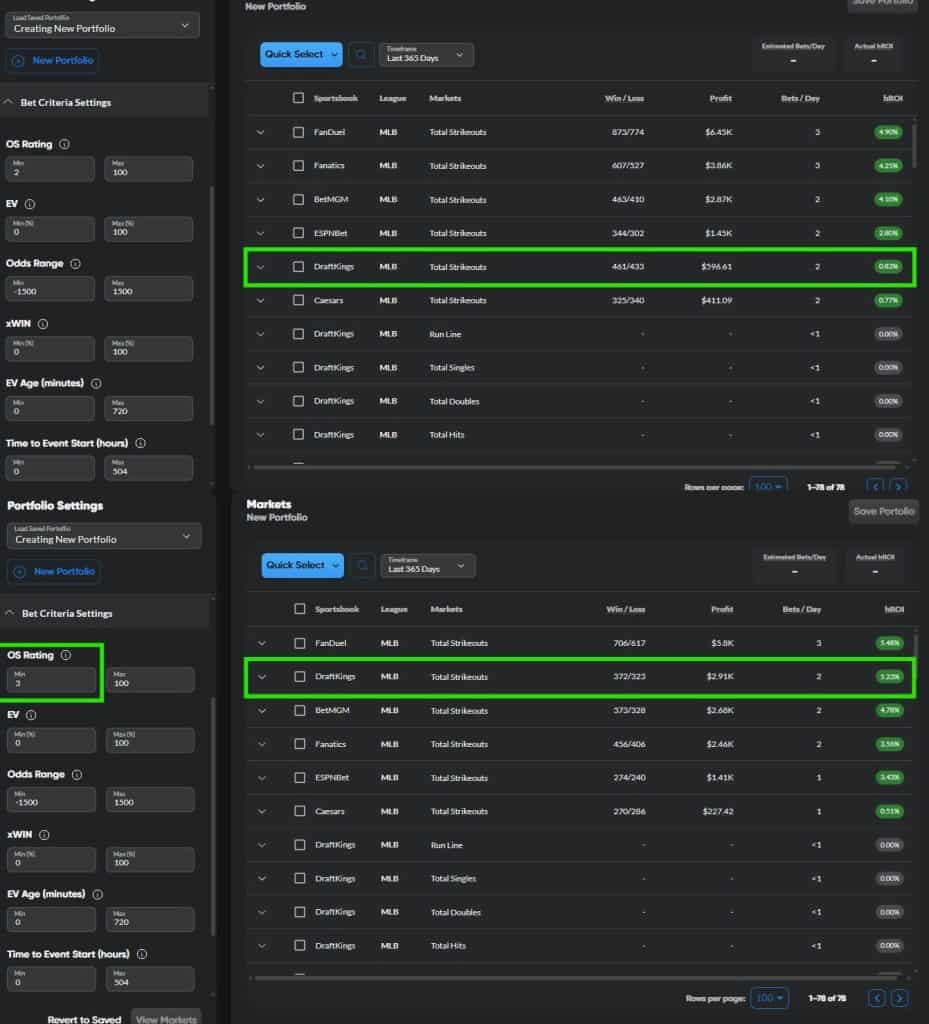Click the horizontal scrollbar beneath the lower Markets table

pyautogui.click(x=560, y=978)
